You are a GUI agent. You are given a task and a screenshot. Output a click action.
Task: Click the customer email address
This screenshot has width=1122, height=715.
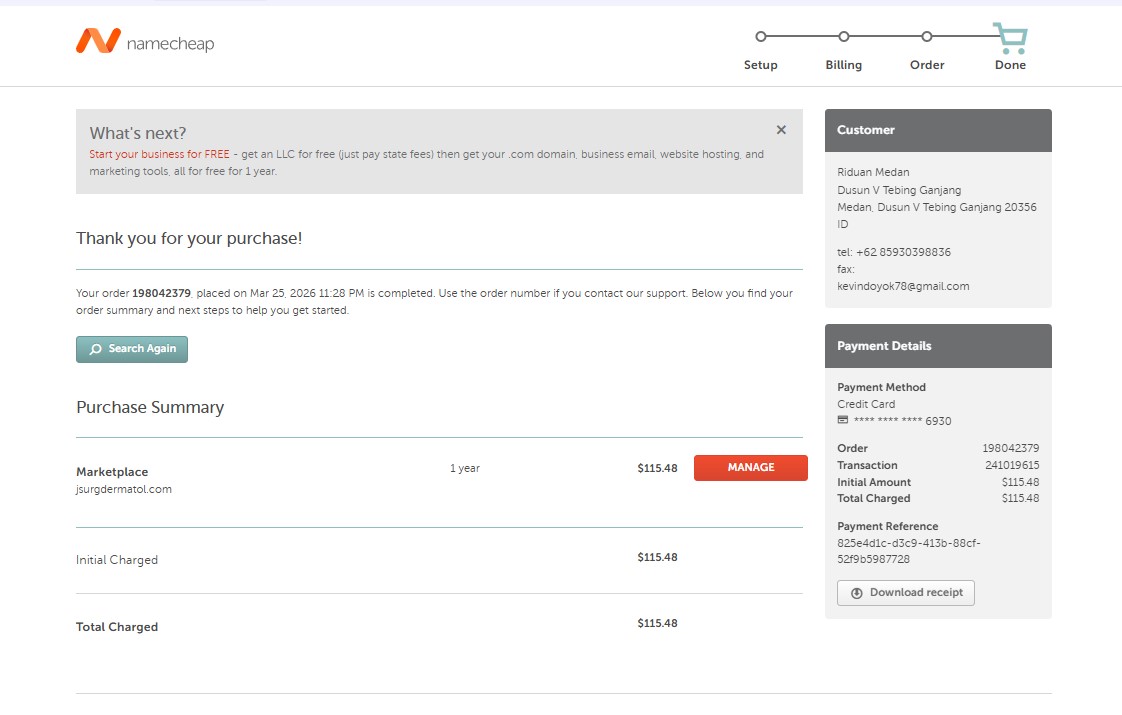tap(903, 286)
